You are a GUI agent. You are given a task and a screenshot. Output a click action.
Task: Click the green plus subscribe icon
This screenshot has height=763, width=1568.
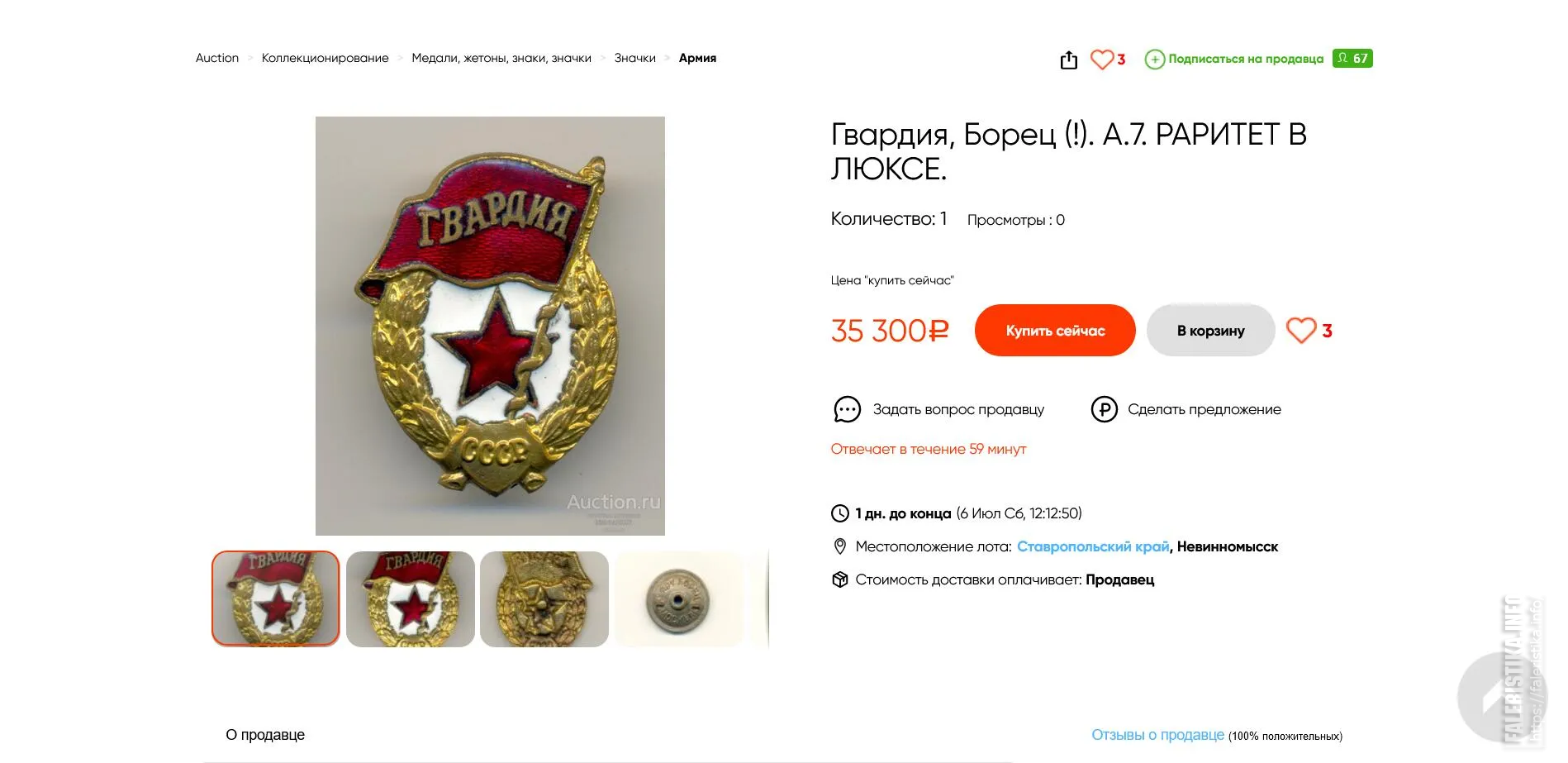click(x=1154, y=60)
